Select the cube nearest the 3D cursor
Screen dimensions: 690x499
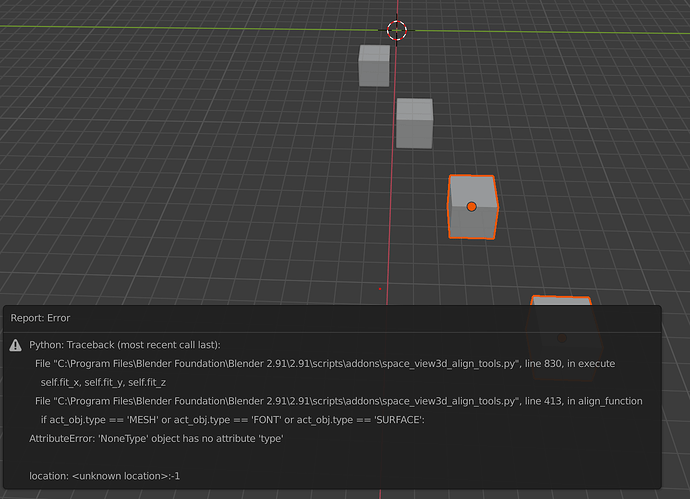[374, 66]
